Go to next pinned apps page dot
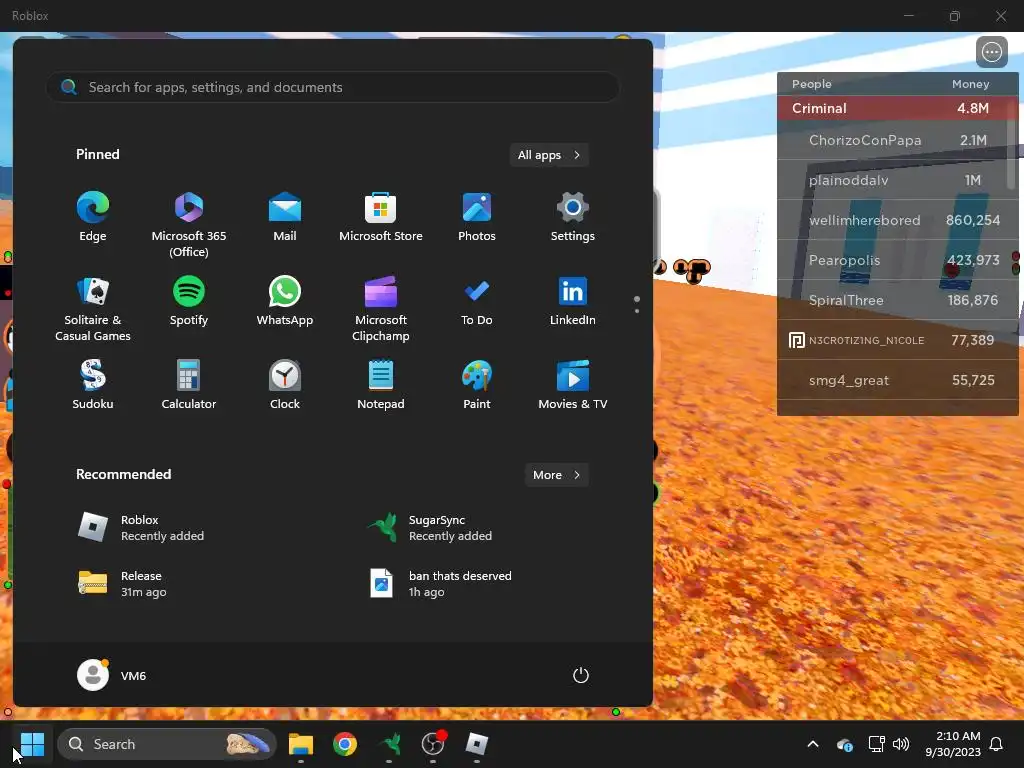The width and height of the screenshot is (1024, 768). [x=637, y=311]
